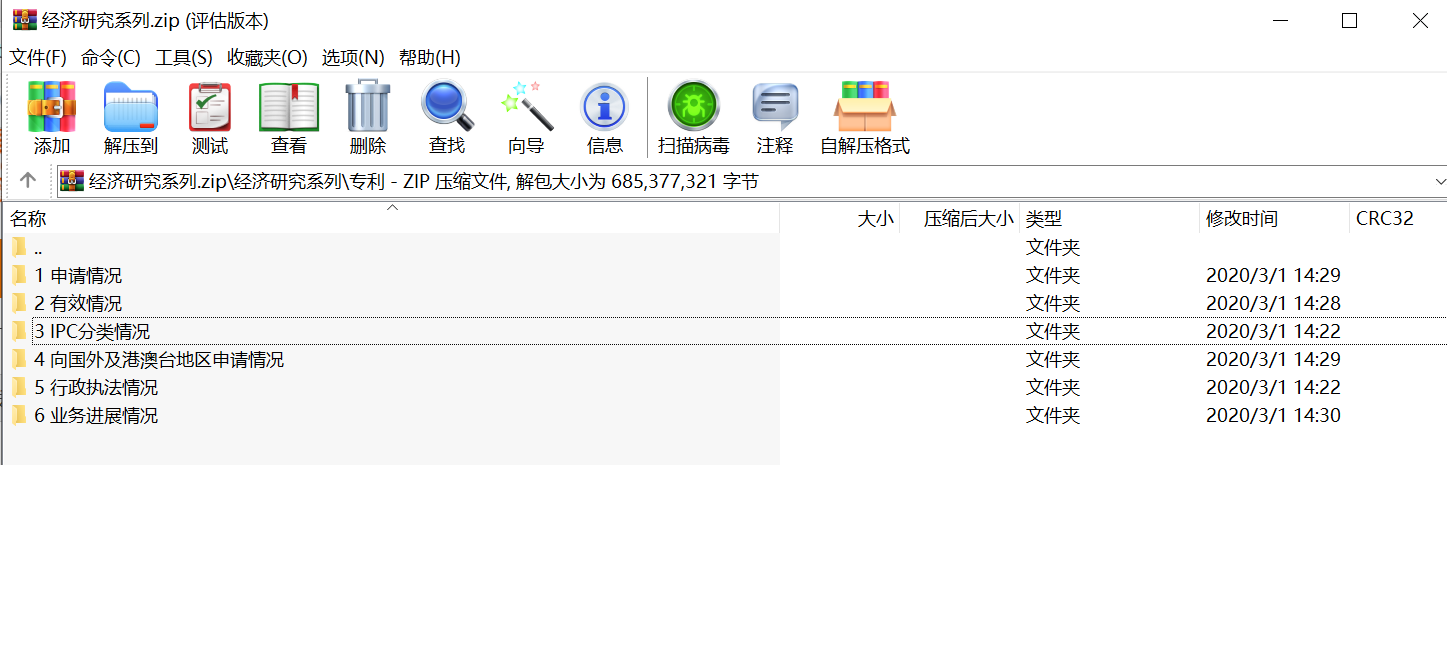Click archive icon in the address bar
The width and height of the screenshot is (1447, 648).
tap(72, 181)
